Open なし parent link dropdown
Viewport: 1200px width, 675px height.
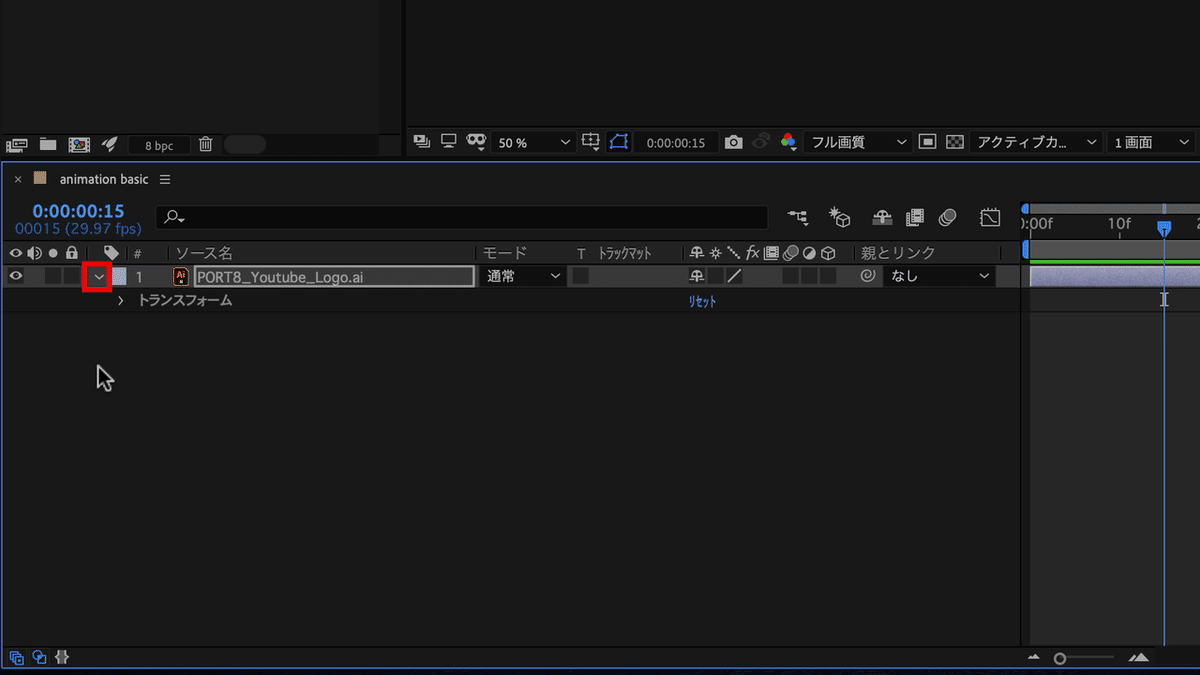[939, 276]
